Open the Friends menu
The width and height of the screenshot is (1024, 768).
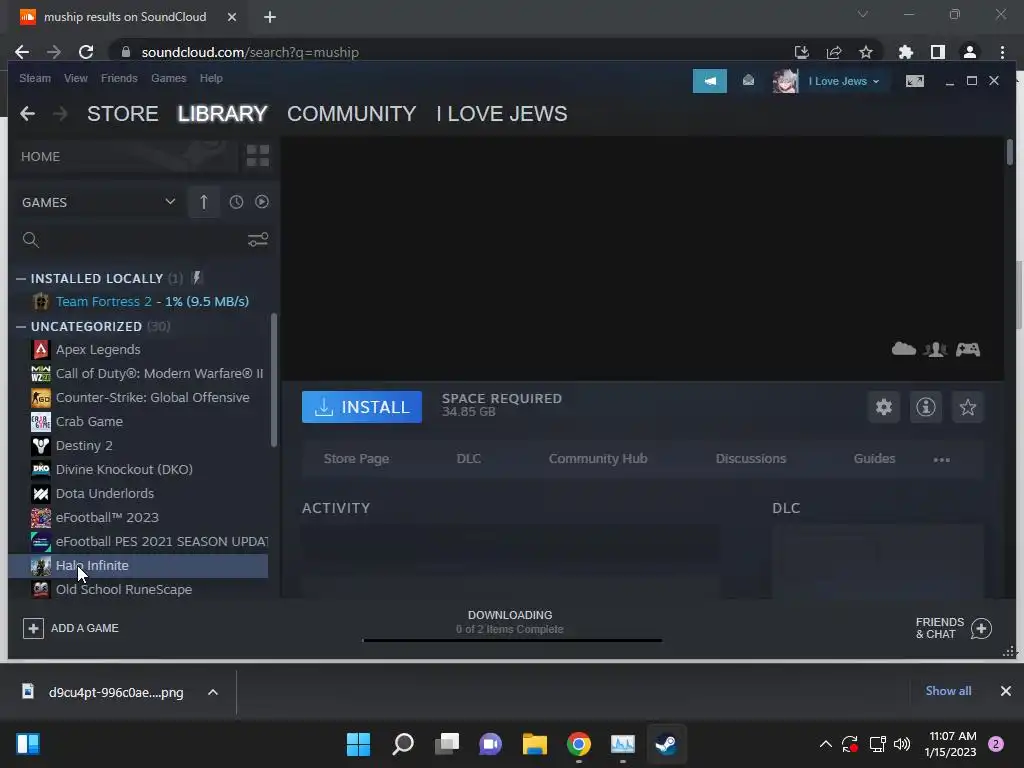(x=119, y=78)
